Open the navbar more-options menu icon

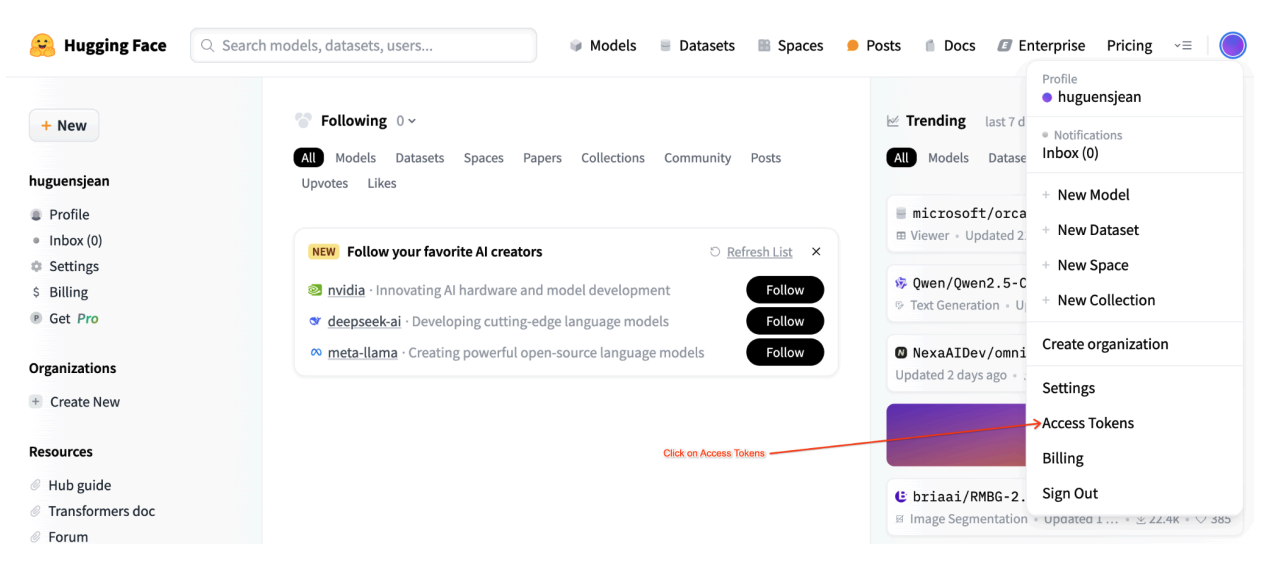pos(1183,46)
